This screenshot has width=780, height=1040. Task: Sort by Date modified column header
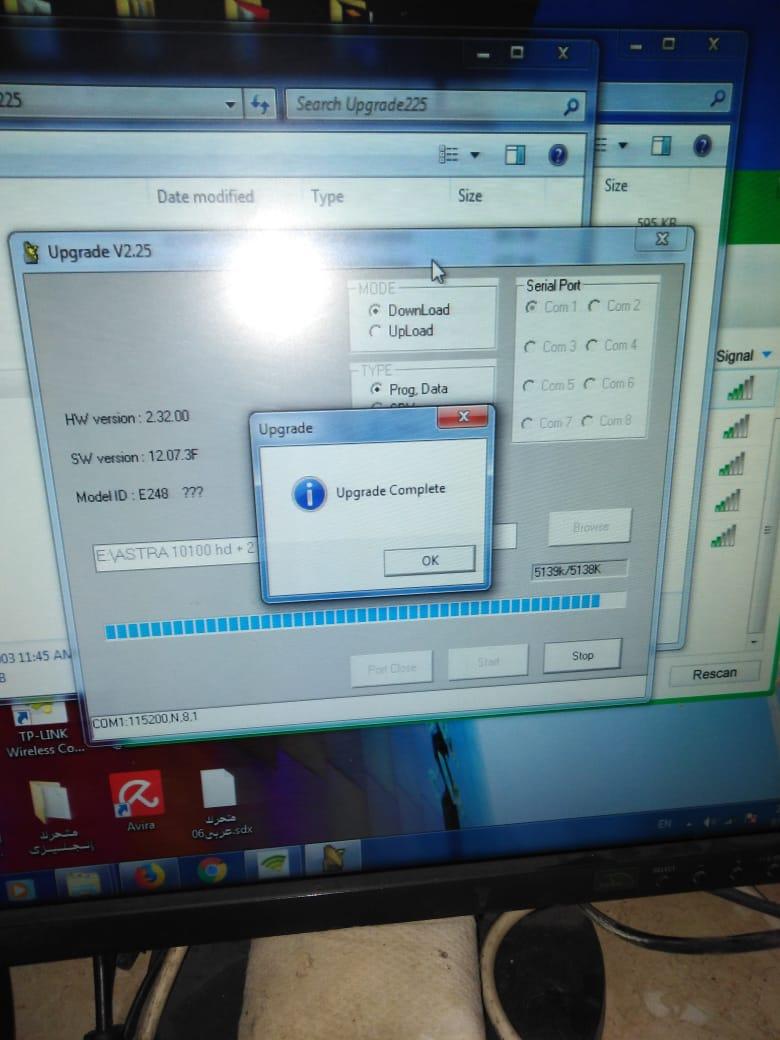click(x=205, y=197)
